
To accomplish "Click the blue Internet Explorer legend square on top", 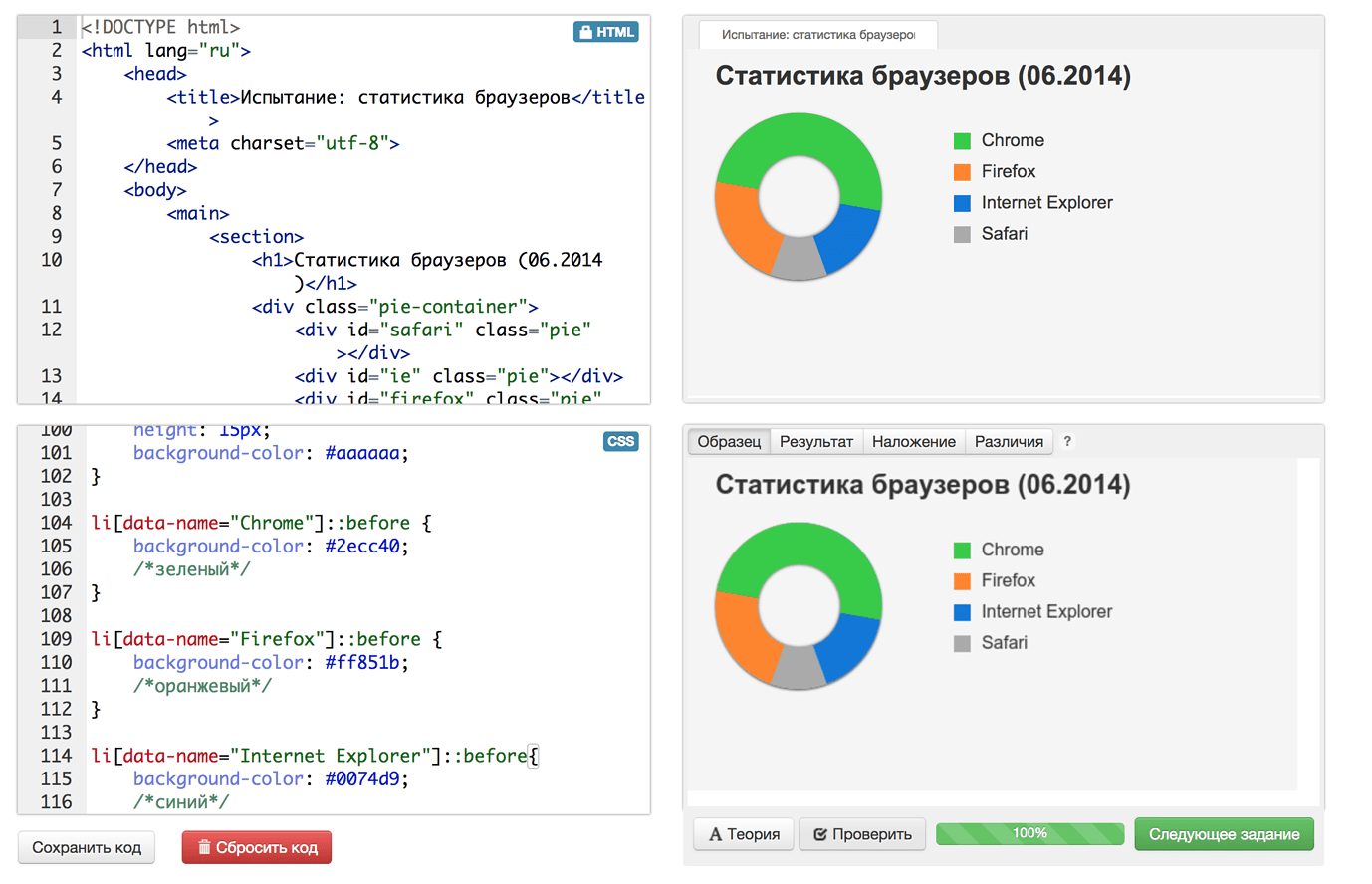I will pyautogui.click(x=962, y=203).
